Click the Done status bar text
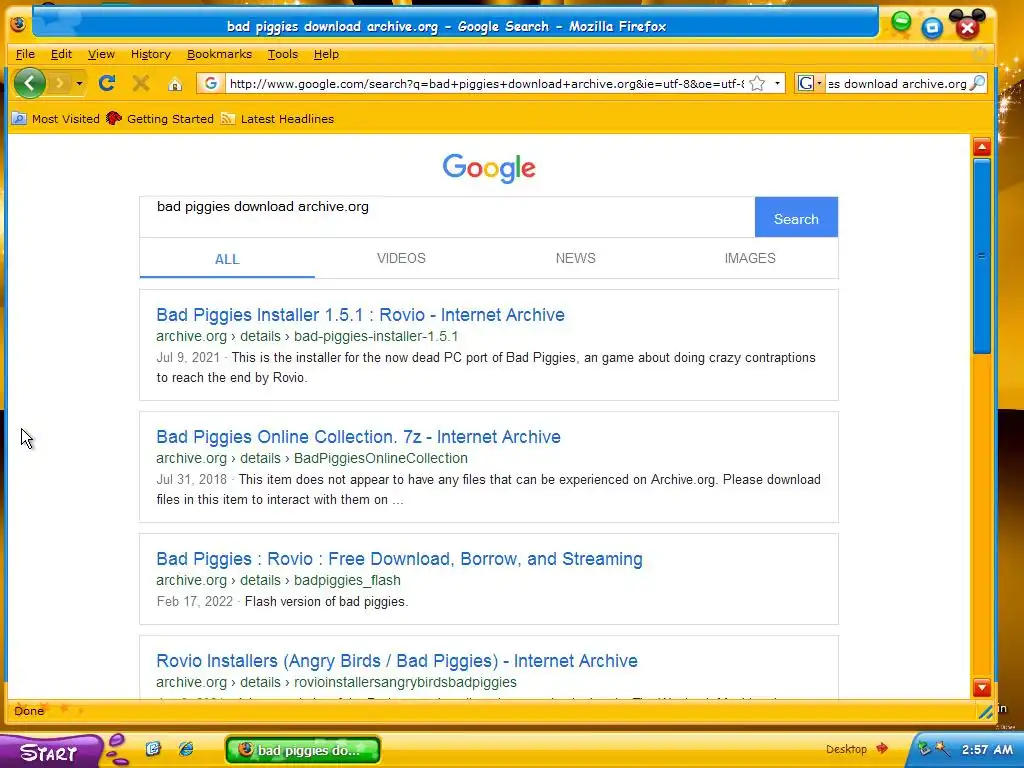Image resolution: width=1024 pixels, height=768 pixels. tap(29, 711)
